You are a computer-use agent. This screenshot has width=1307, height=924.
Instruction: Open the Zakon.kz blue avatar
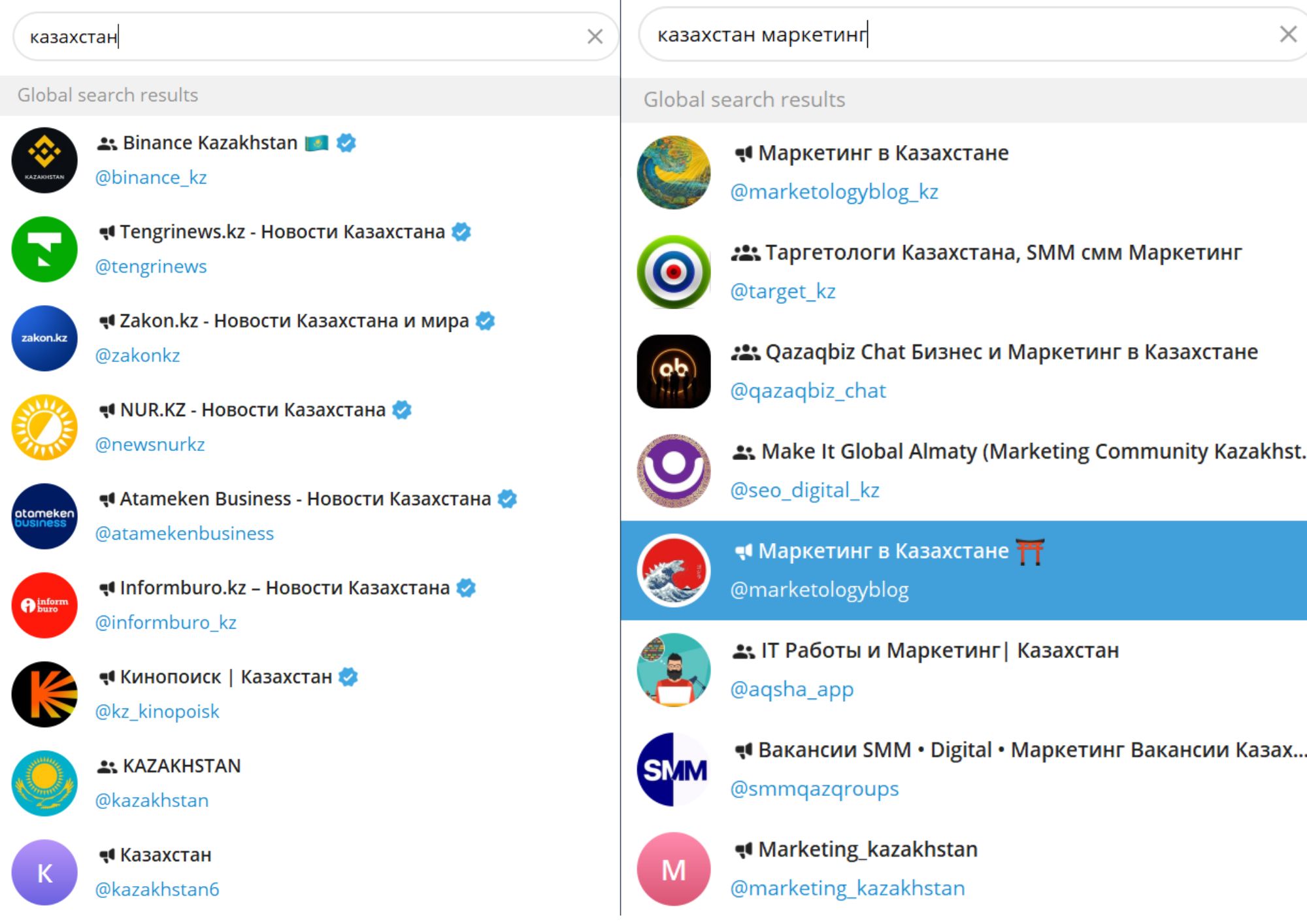[x=44, y=338]
